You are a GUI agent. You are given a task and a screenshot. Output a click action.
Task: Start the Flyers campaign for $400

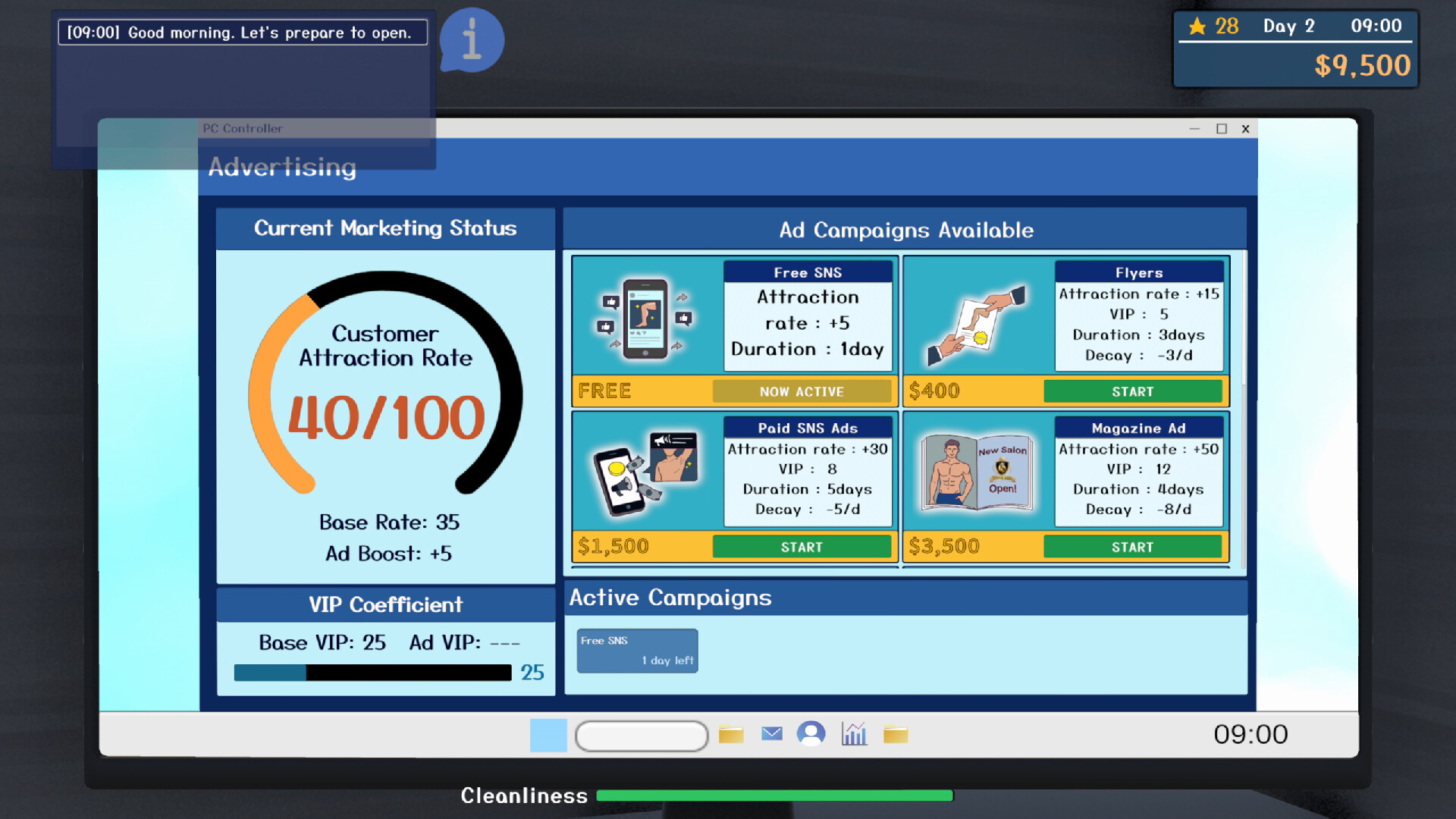(1131, 391)
